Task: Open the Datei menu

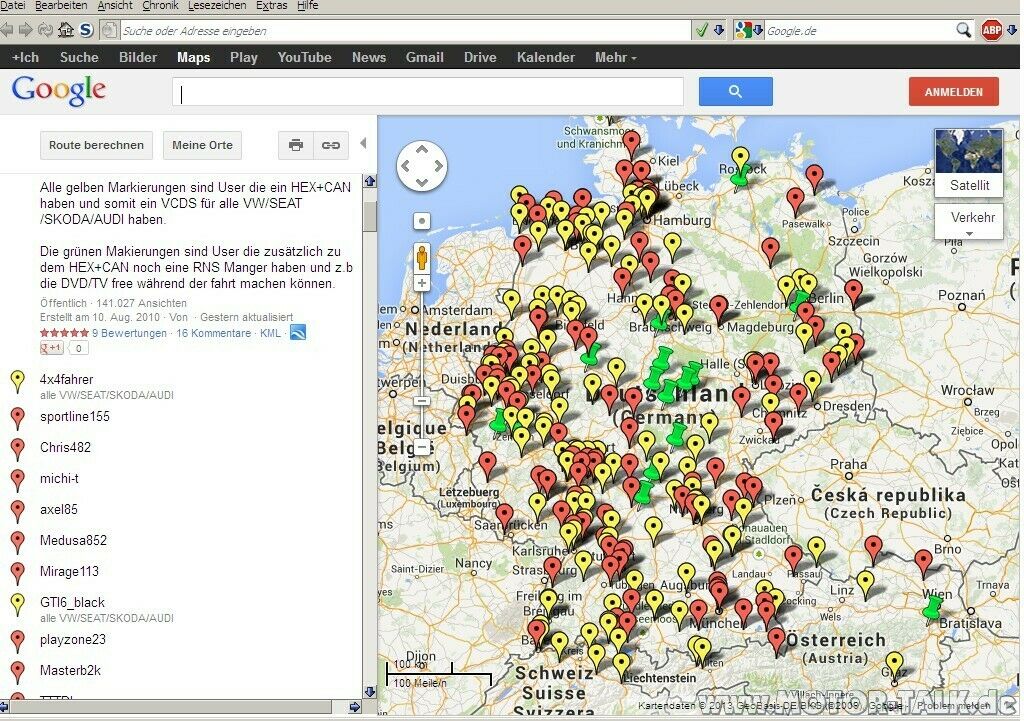Action: [13, 5]
